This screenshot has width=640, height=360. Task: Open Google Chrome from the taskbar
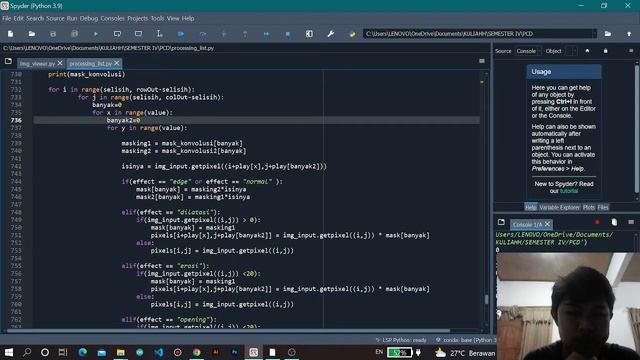197,352
